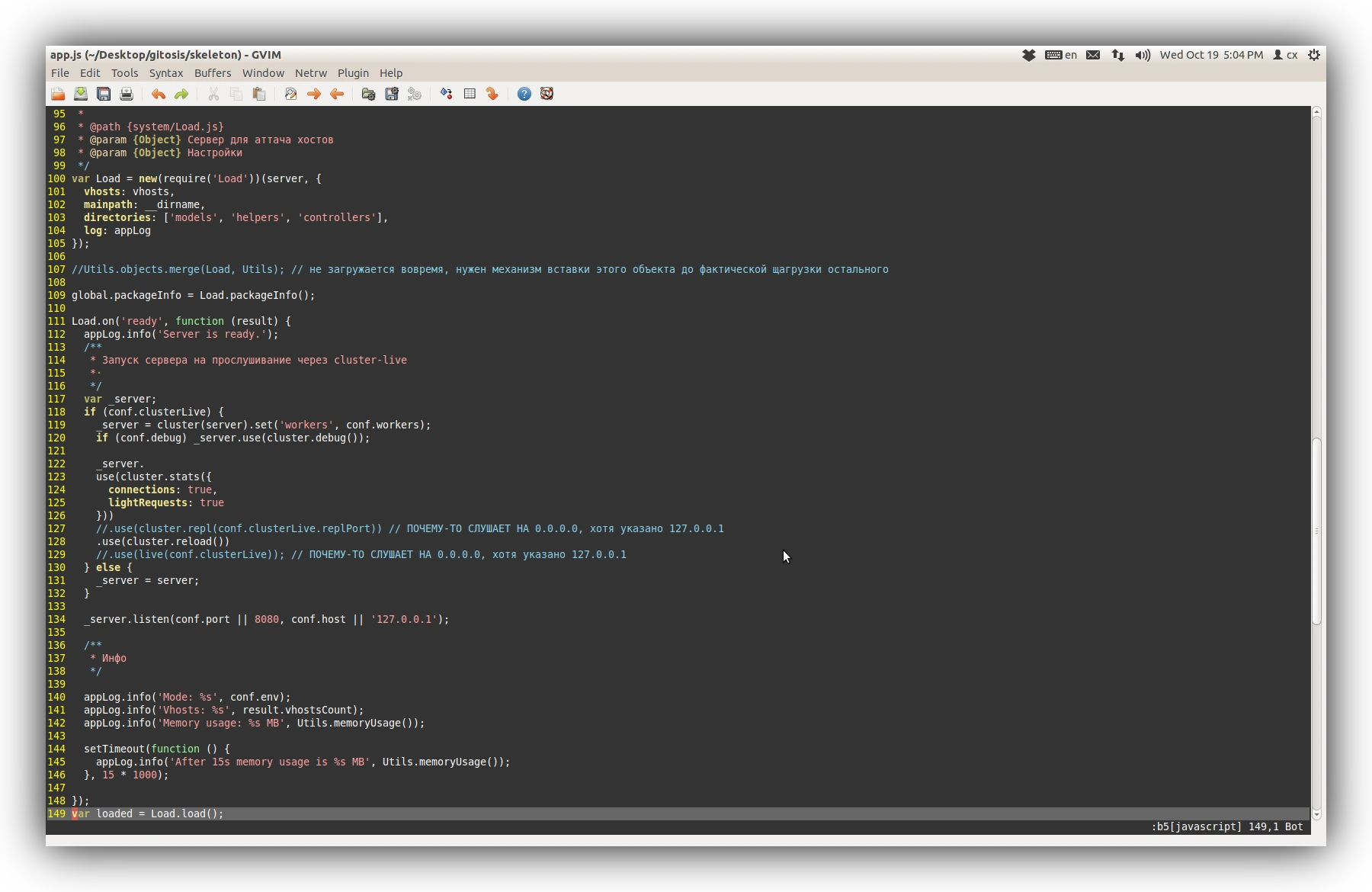Undo the last change via toolbar
Screen dimensions: 1372x892
tap(159, 94)
